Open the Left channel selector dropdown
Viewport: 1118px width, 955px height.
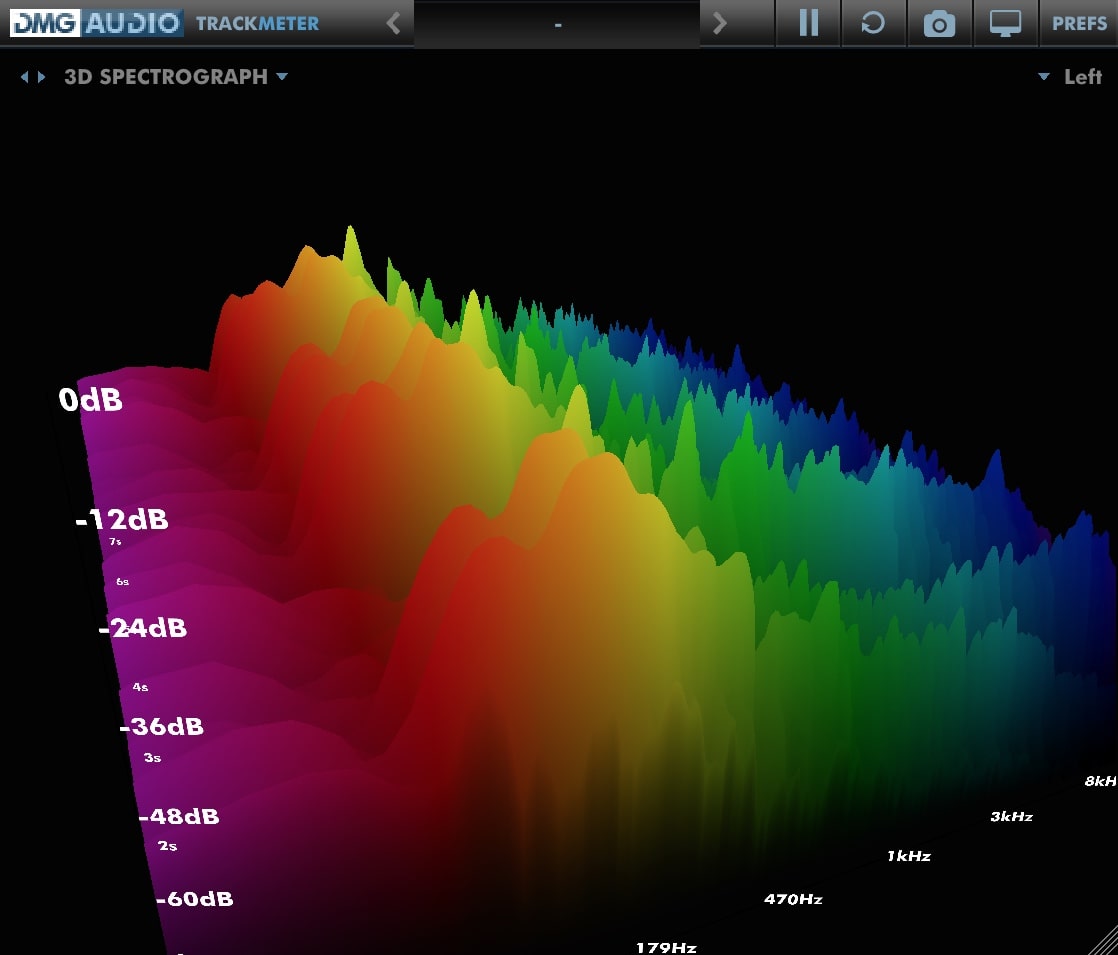coord(1043,76)
